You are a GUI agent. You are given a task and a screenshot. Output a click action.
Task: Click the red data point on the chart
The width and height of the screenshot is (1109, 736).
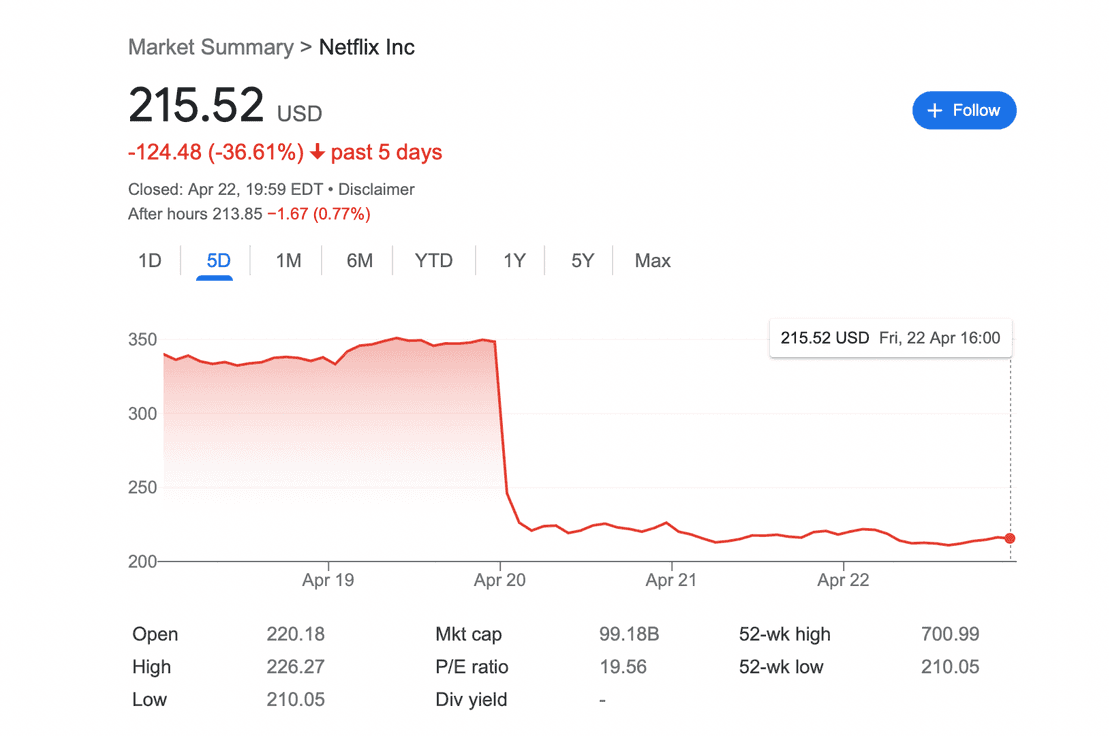tap(1010, 538)
